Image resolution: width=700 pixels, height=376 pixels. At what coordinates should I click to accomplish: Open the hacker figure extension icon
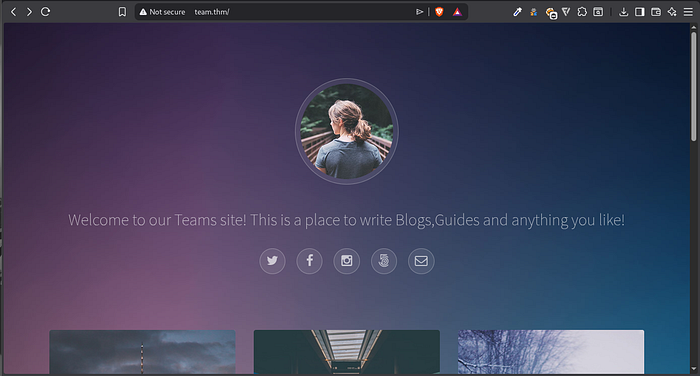click(533, 12)
